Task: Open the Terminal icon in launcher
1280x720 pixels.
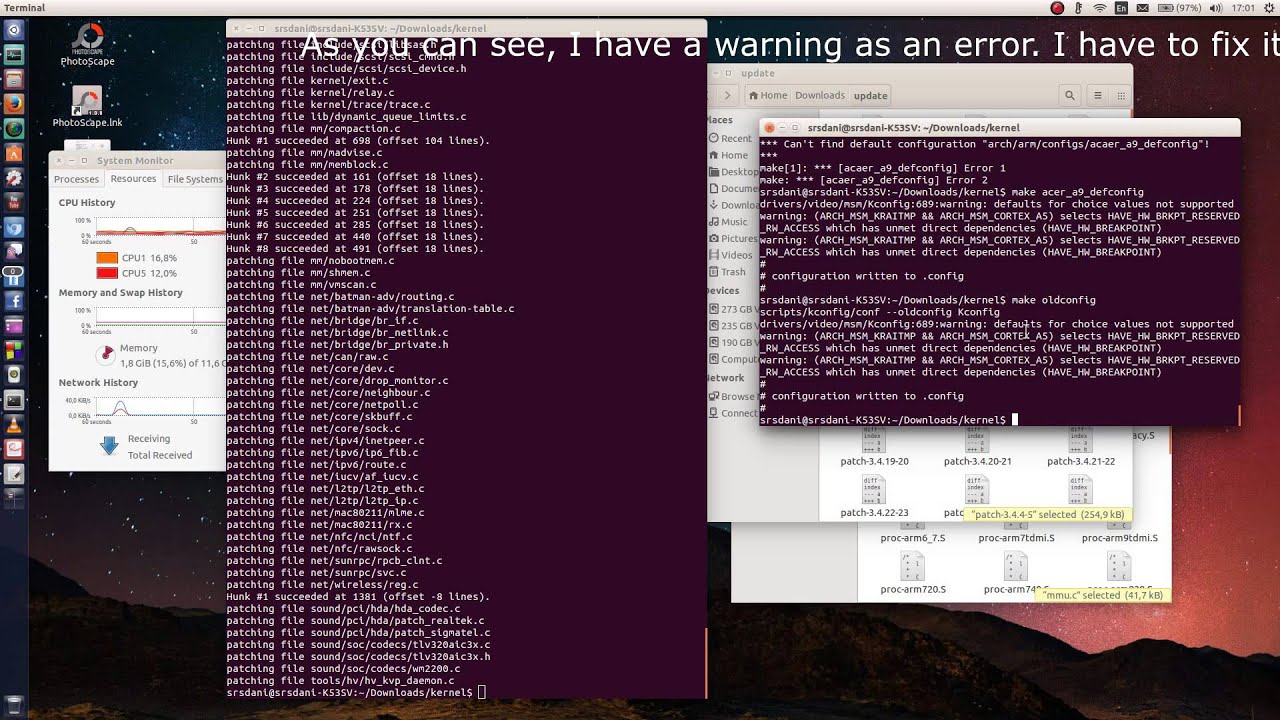Action: (14, 399)
